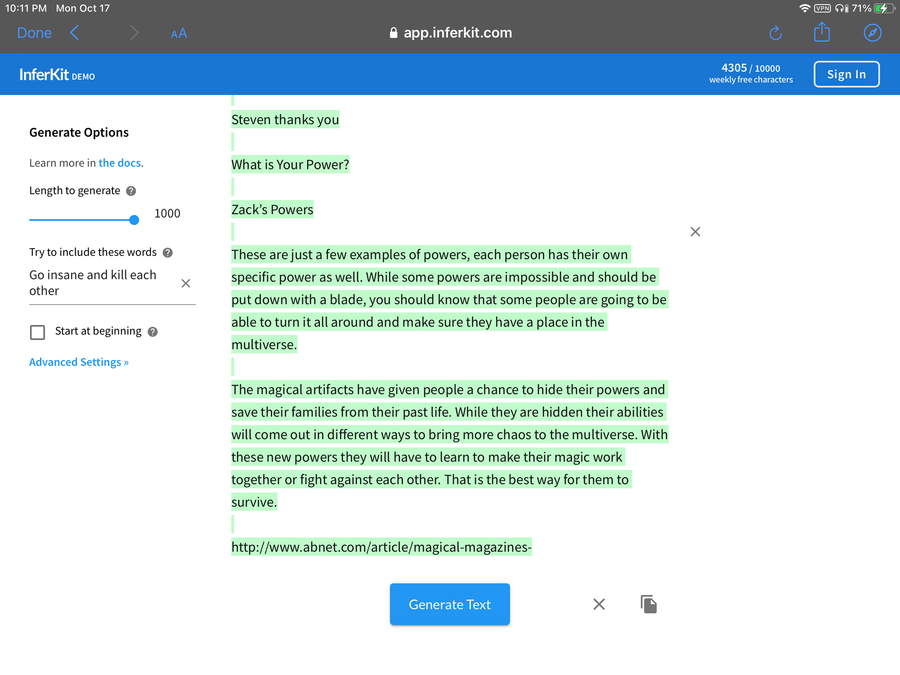Click paragraph starting 'The magical artifacts'
This screenshot has height=675, width=900.
tap(449, 445)
